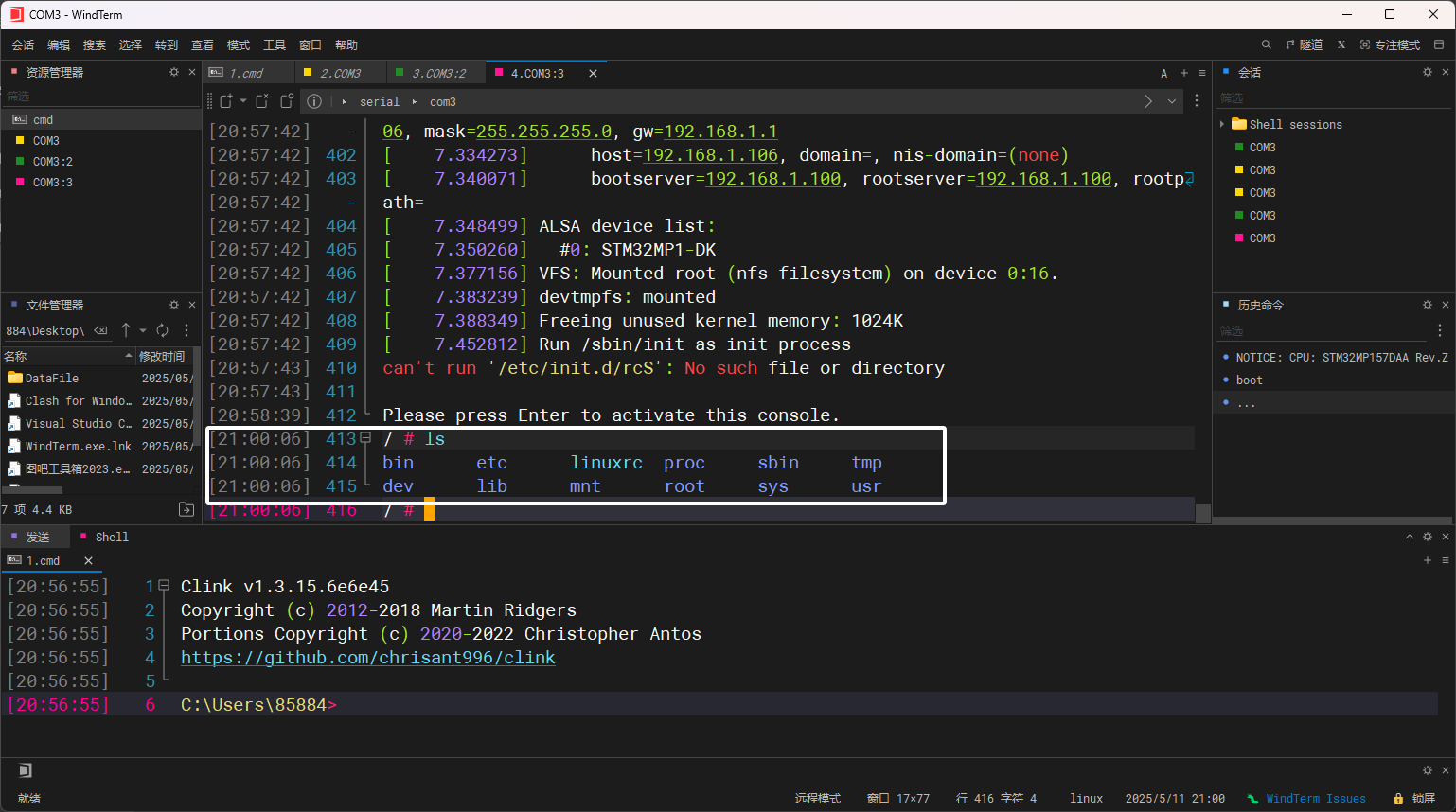This screenshot has width=1456, height=812.
Task: Close the 4.COM3:3 tab
Action: [x=593, y=73]
